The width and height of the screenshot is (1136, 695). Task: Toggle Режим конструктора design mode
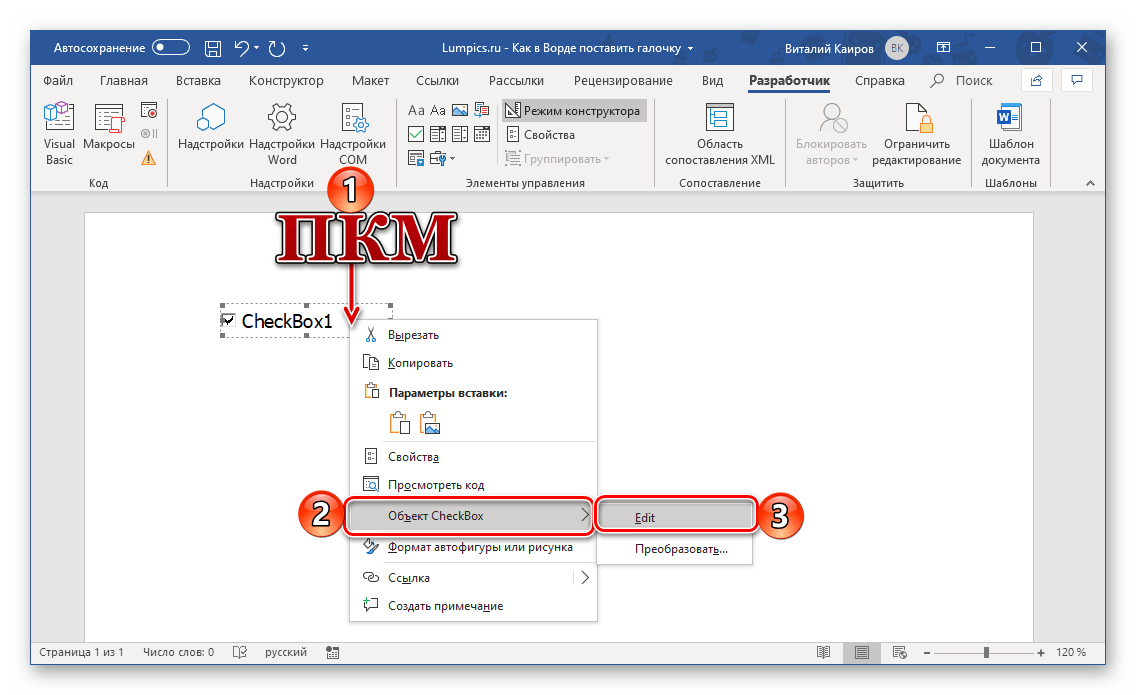point(573,111)
